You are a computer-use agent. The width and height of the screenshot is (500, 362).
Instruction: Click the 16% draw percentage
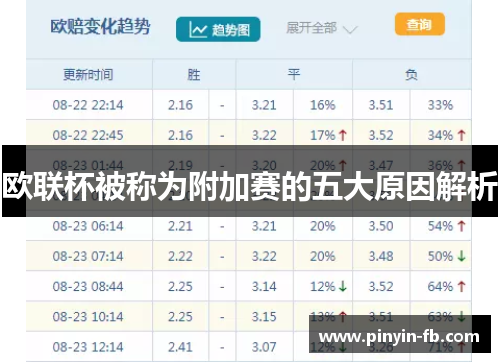click(323, 105)
